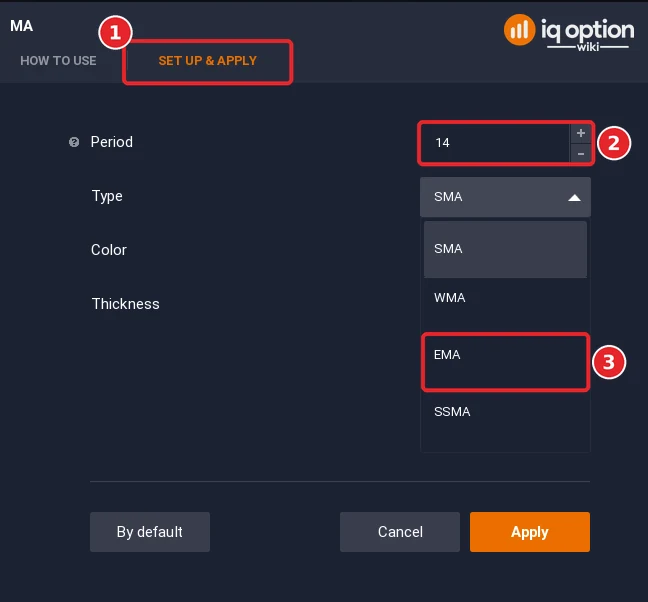Reset settings with By default button
This screenshot has height=602, width=648.
point(150,532)
